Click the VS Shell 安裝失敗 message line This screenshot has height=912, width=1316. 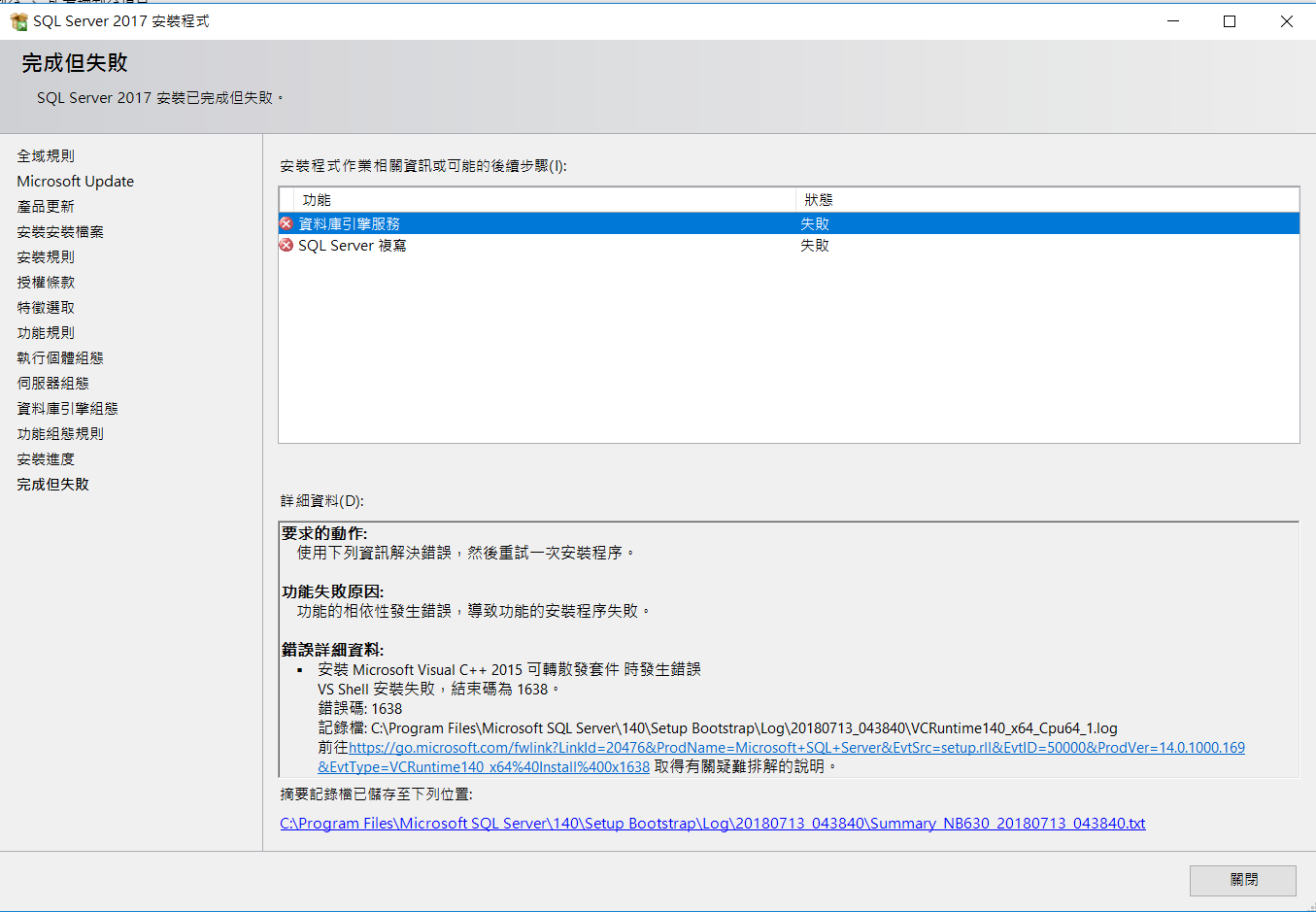(439, 689)
